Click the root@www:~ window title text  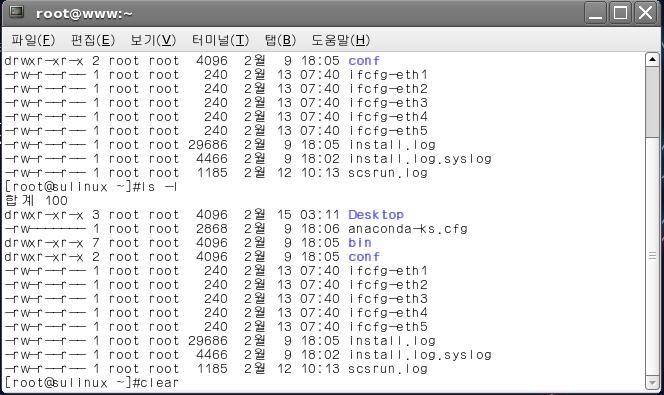84,14
